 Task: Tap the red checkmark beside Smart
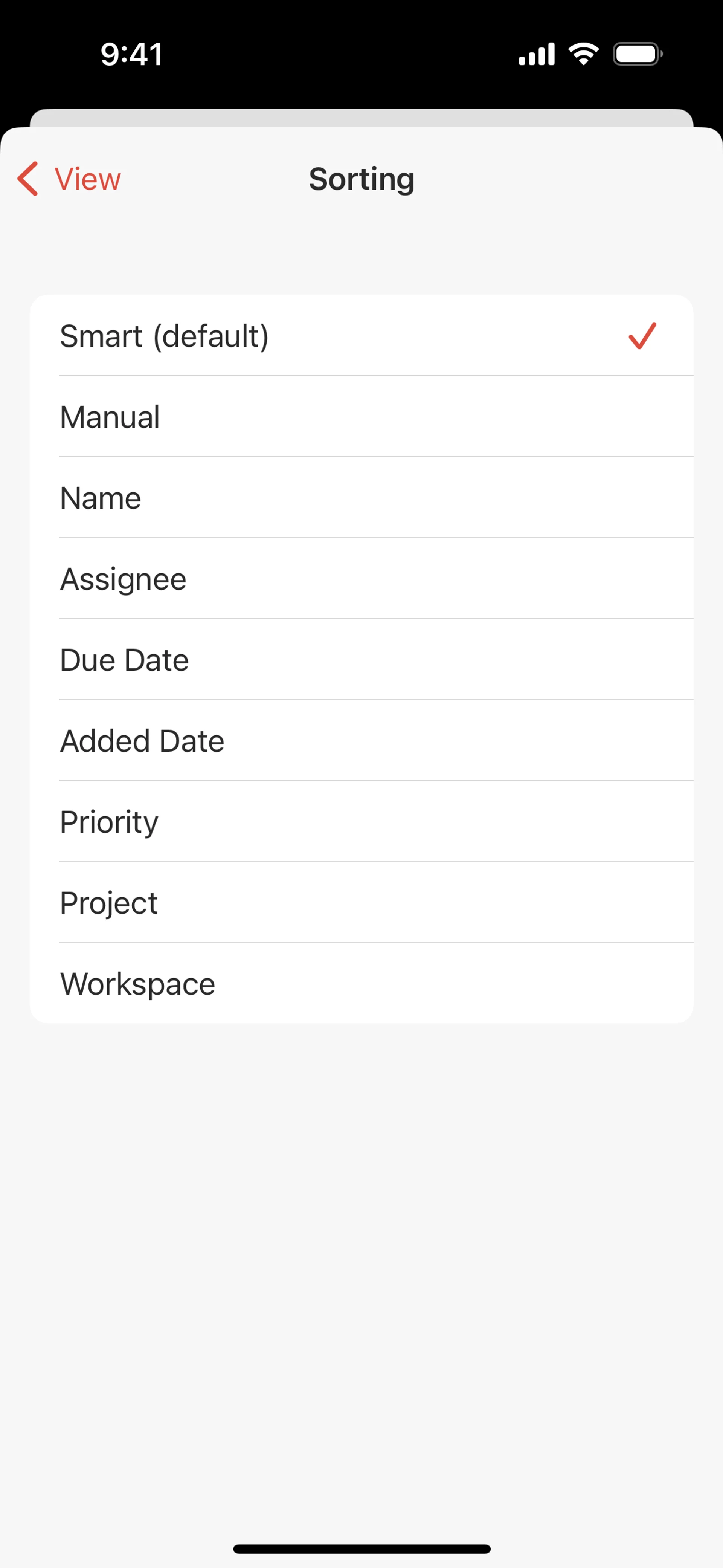pyautogui.click(x=642, y=336)
